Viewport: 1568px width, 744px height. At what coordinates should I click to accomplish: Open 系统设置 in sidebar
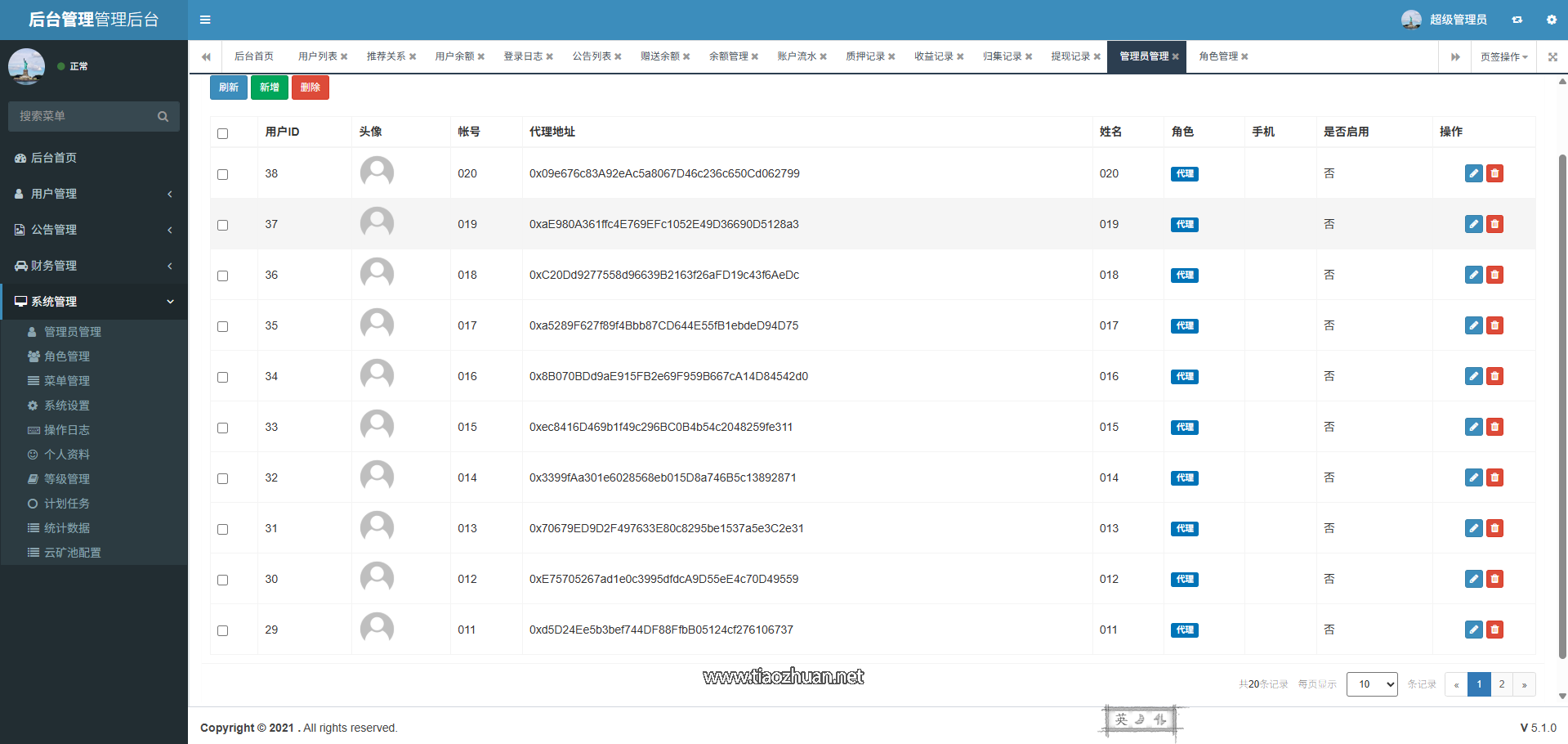(x=67, y=406)
